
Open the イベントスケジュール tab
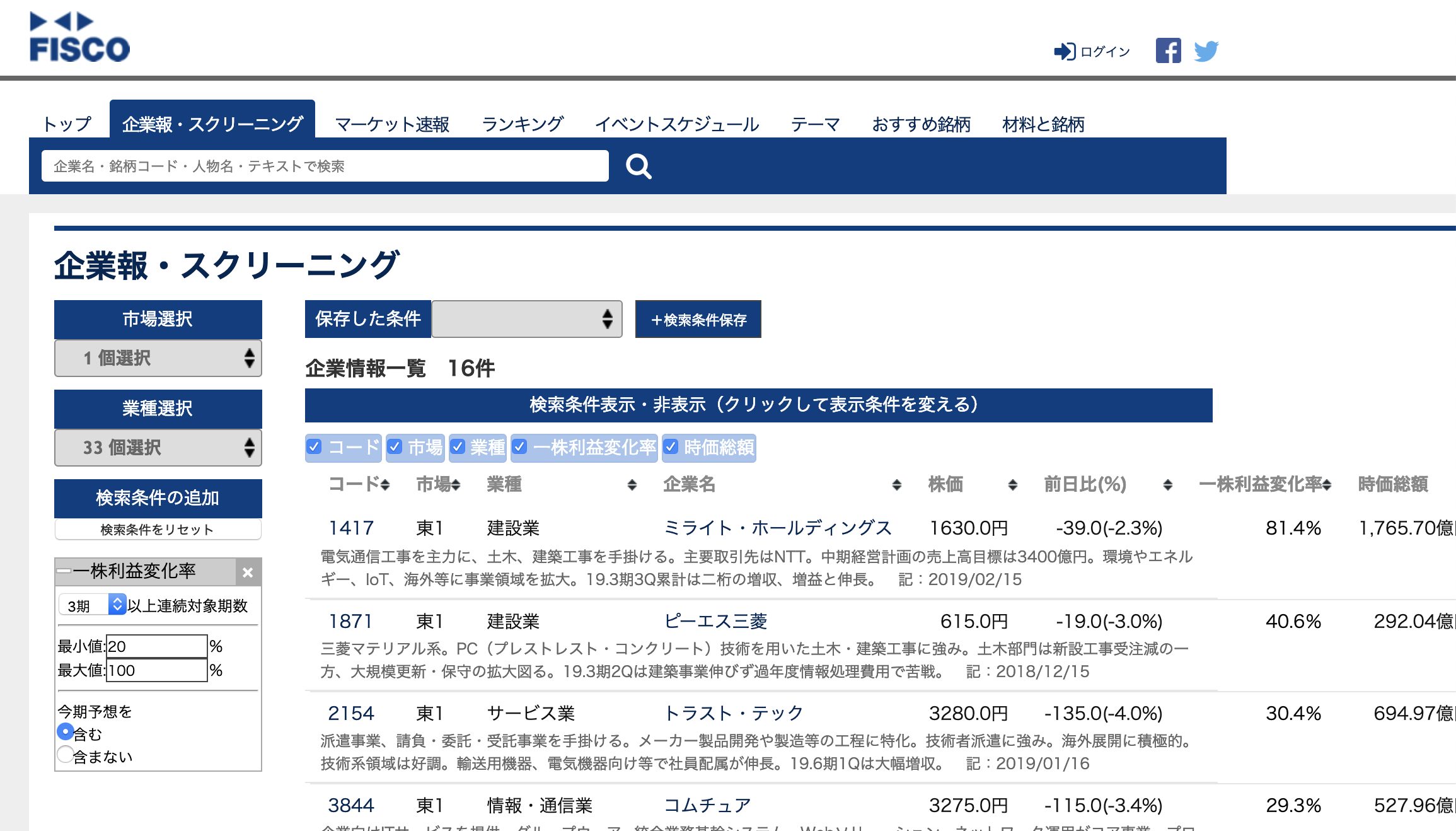coord(677,124)
